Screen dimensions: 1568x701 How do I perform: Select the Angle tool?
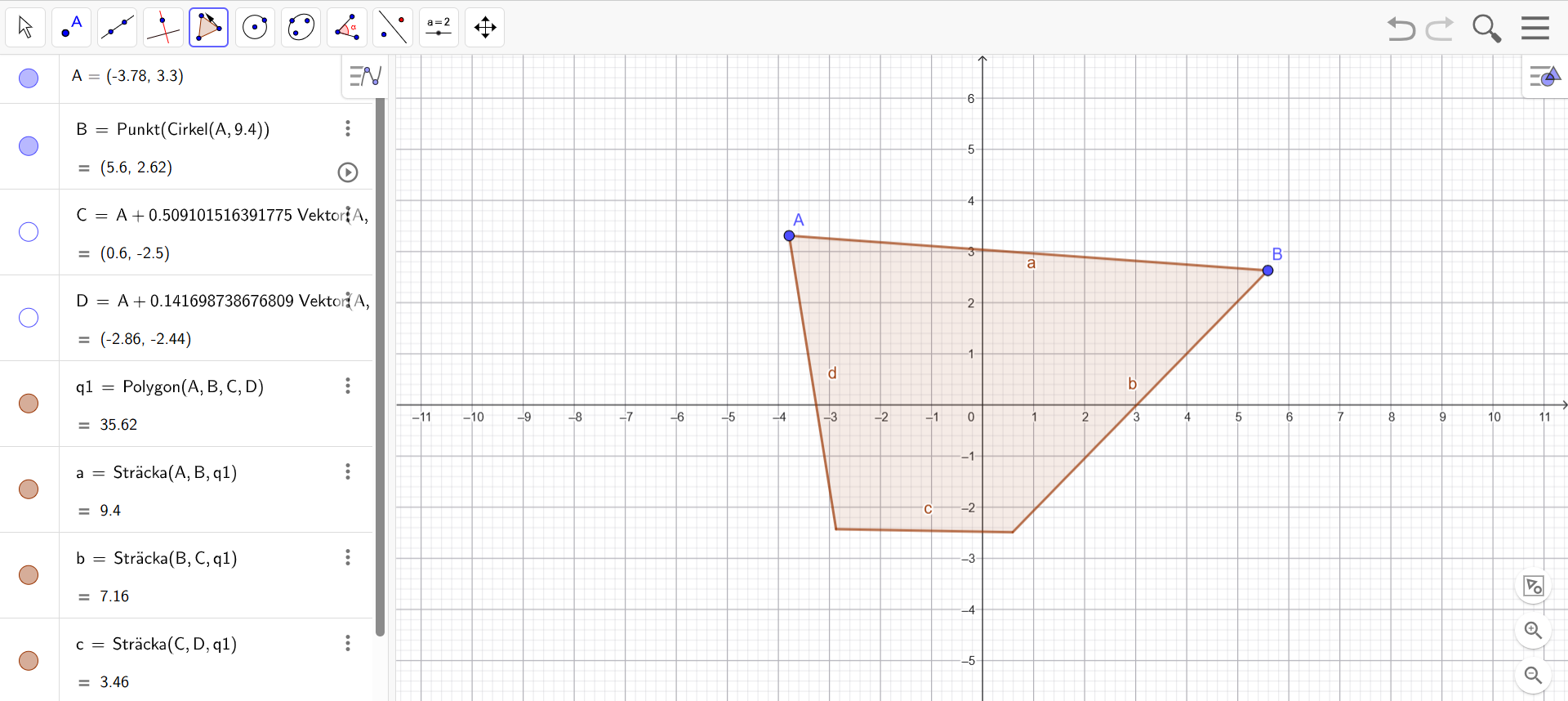pyautogui.click(x=347, y=28)
